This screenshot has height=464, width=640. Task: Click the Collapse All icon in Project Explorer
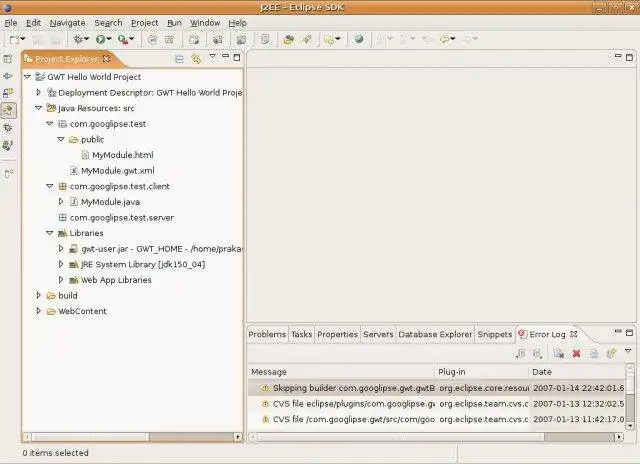point(179,59)
